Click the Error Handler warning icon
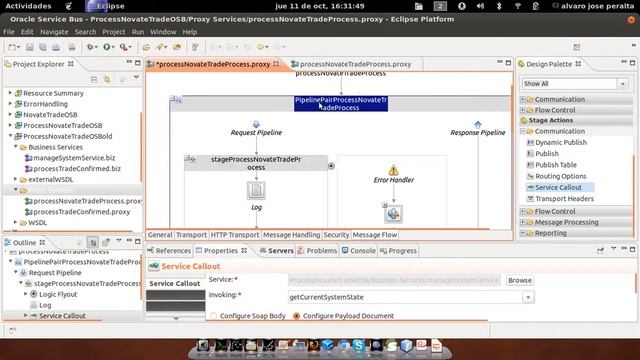Viewport: 640px width, 360px height. pos(393,170)
